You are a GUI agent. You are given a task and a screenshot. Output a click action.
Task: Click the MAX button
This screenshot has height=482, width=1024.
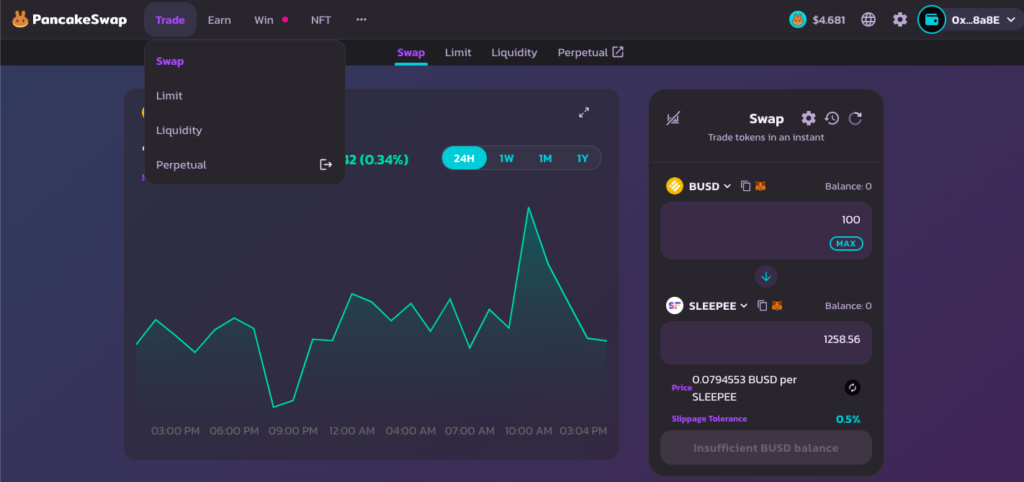846,244
